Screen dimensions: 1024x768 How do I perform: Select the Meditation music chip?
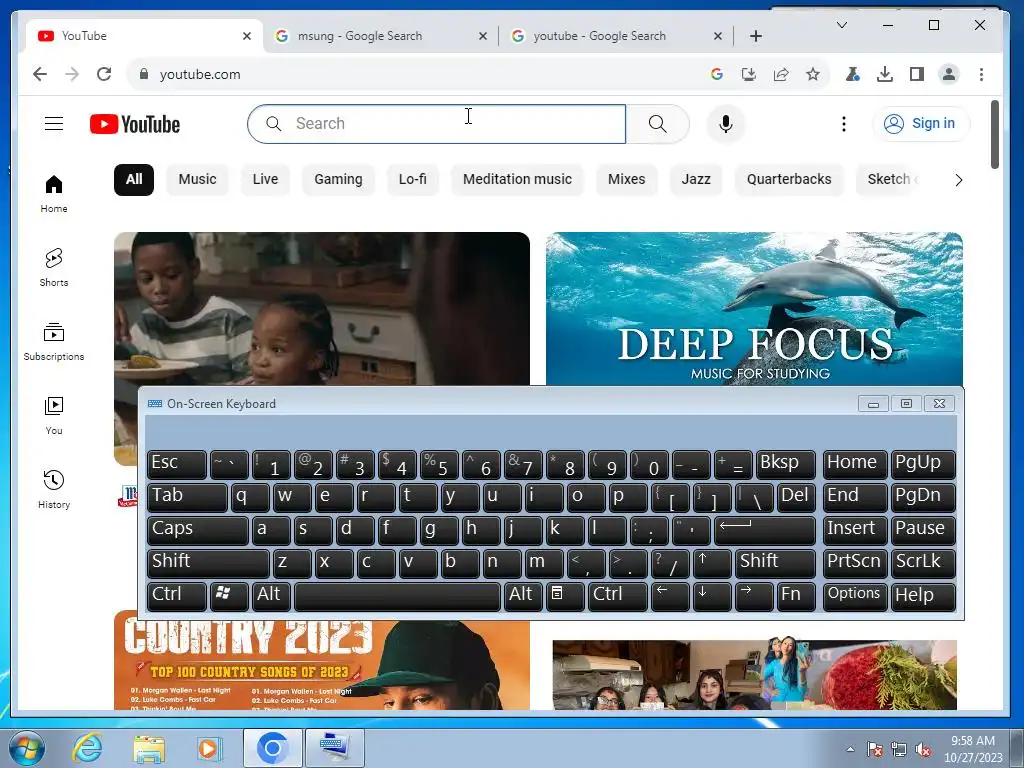pyautogui.click(x=517, y=180)
